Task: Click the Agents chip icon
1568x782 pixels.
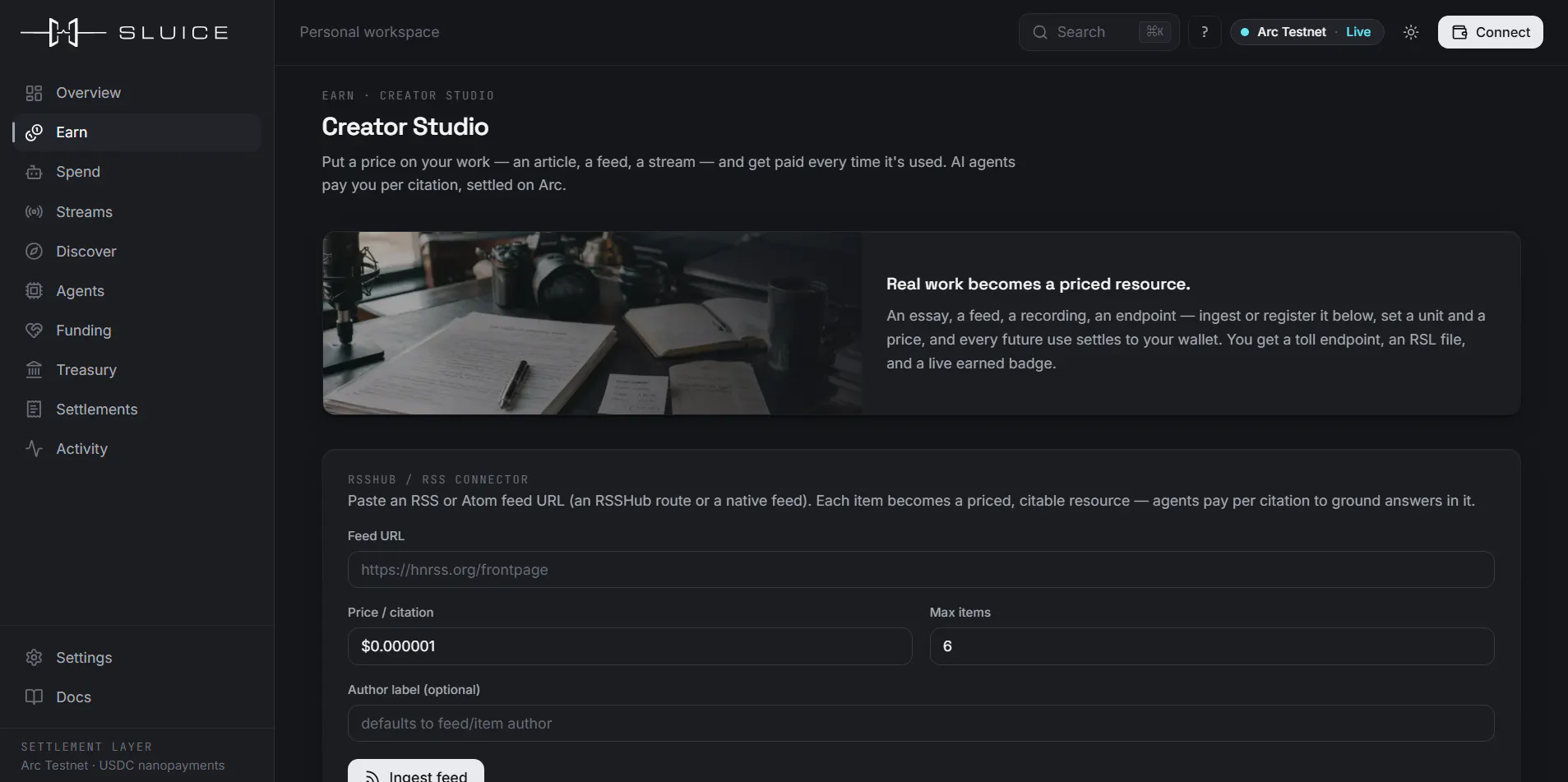Action: point(34,291)
